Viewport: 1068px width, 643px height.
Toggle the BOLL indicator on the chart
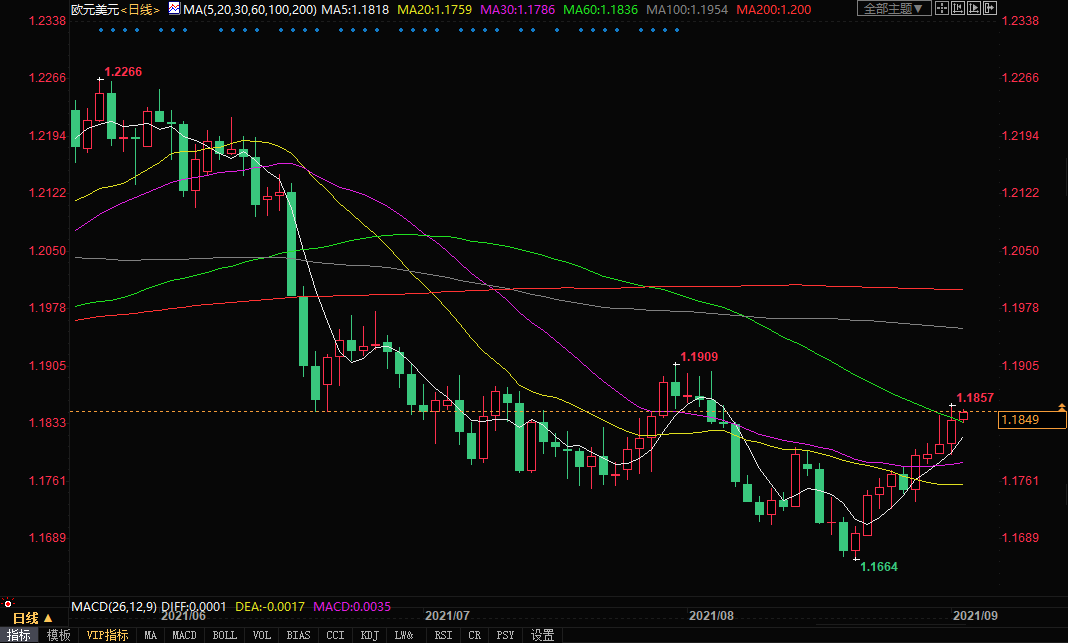click(x=225, y=635)
